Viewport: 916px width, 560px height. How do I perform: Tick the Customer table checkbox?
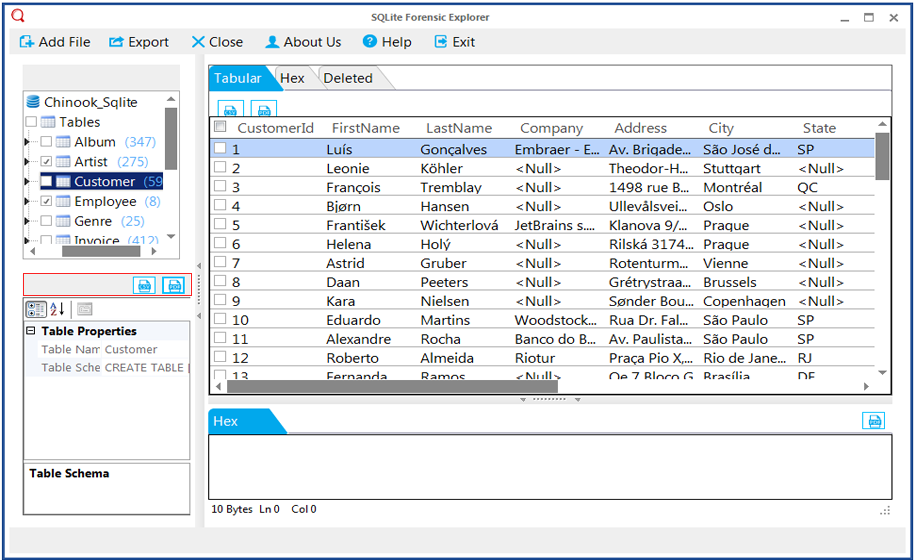click(x=46, y=182)
